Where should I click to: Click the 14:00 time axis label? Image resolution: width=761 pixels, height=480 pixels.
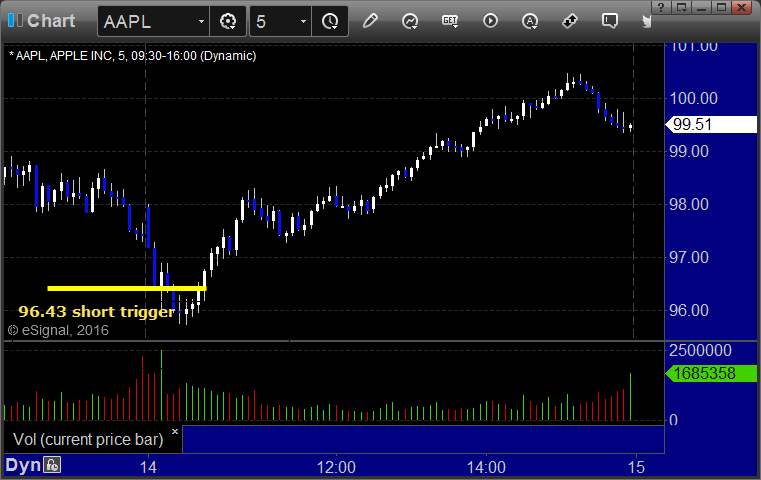point(486,467)
